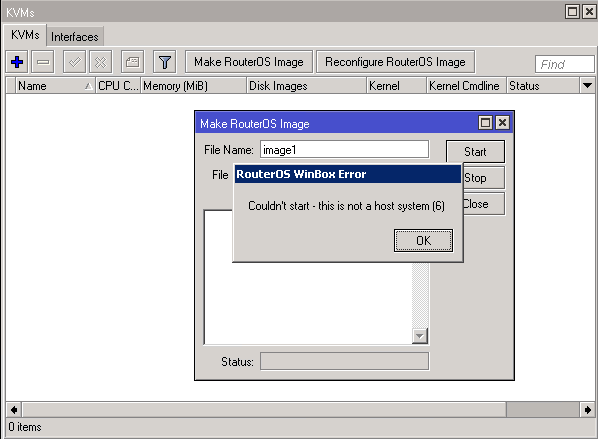Click log box scroll down arrow
The width and height of the screenshot is (598, 439).
(420, 336)
